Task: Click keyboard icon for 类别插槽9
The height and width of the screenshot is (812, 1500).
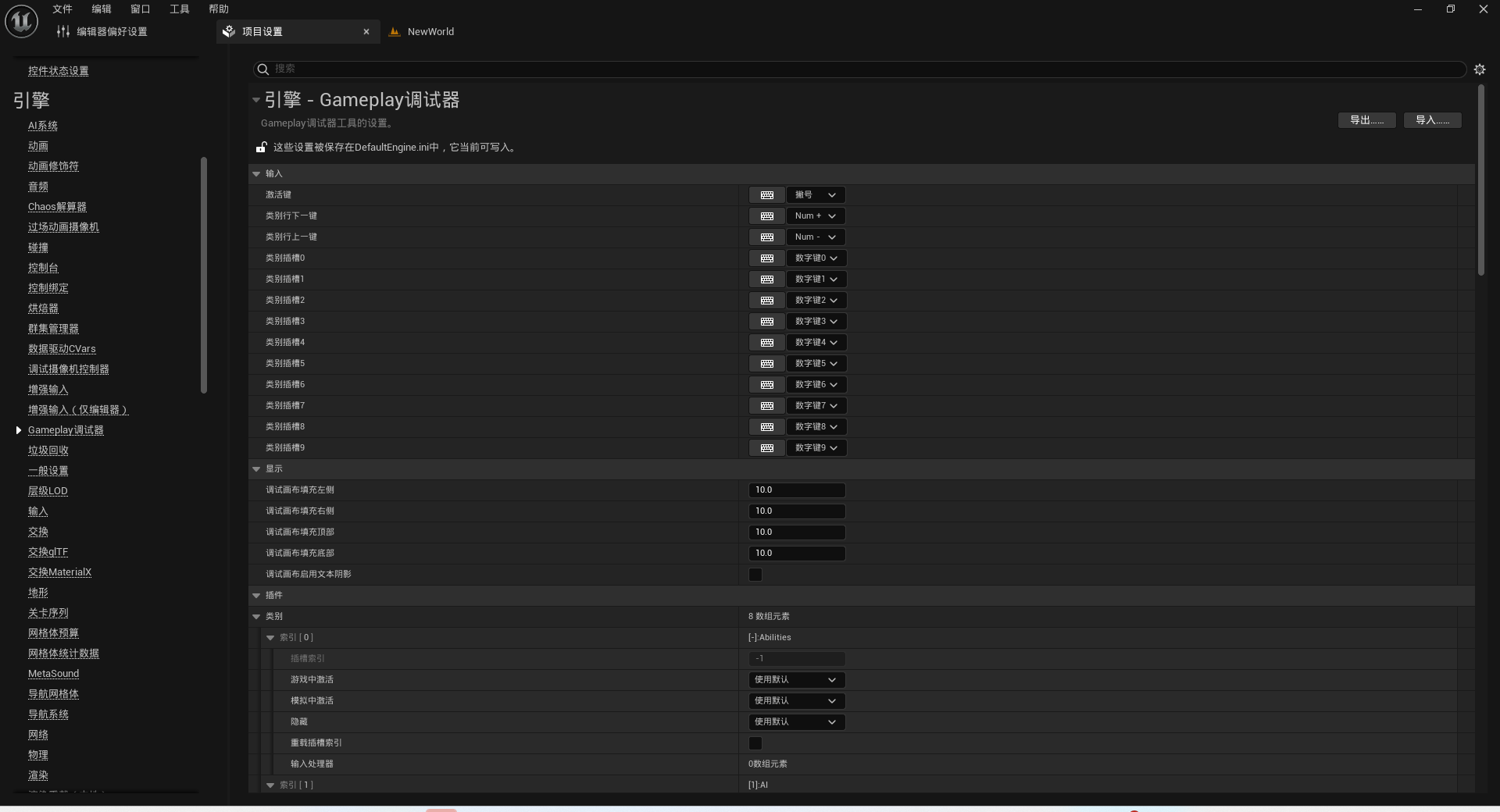Action: (x=767, y=448)
